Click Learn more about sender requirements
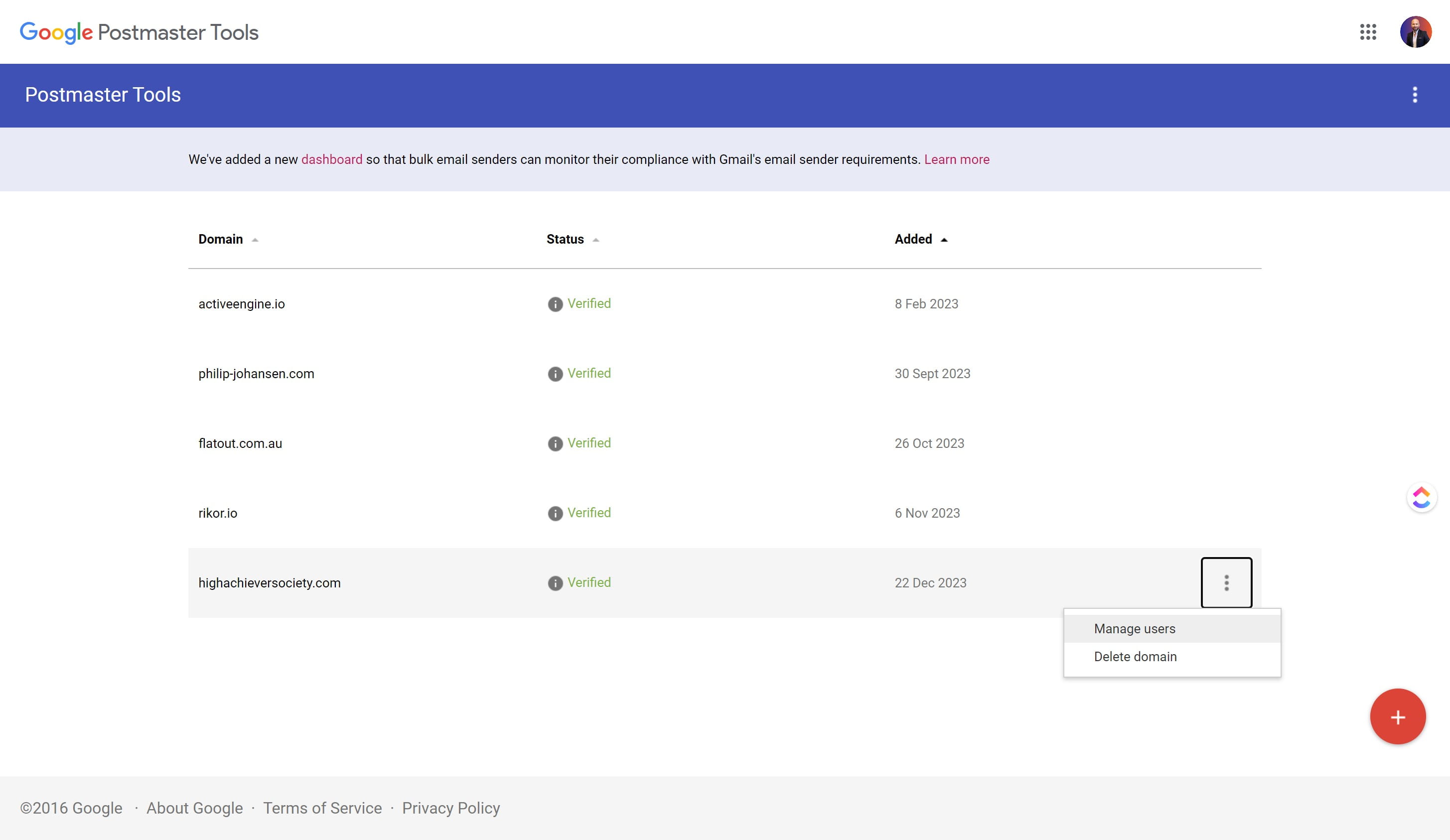Viewport: 1450px width, 840px height. (x=956, y=159)
